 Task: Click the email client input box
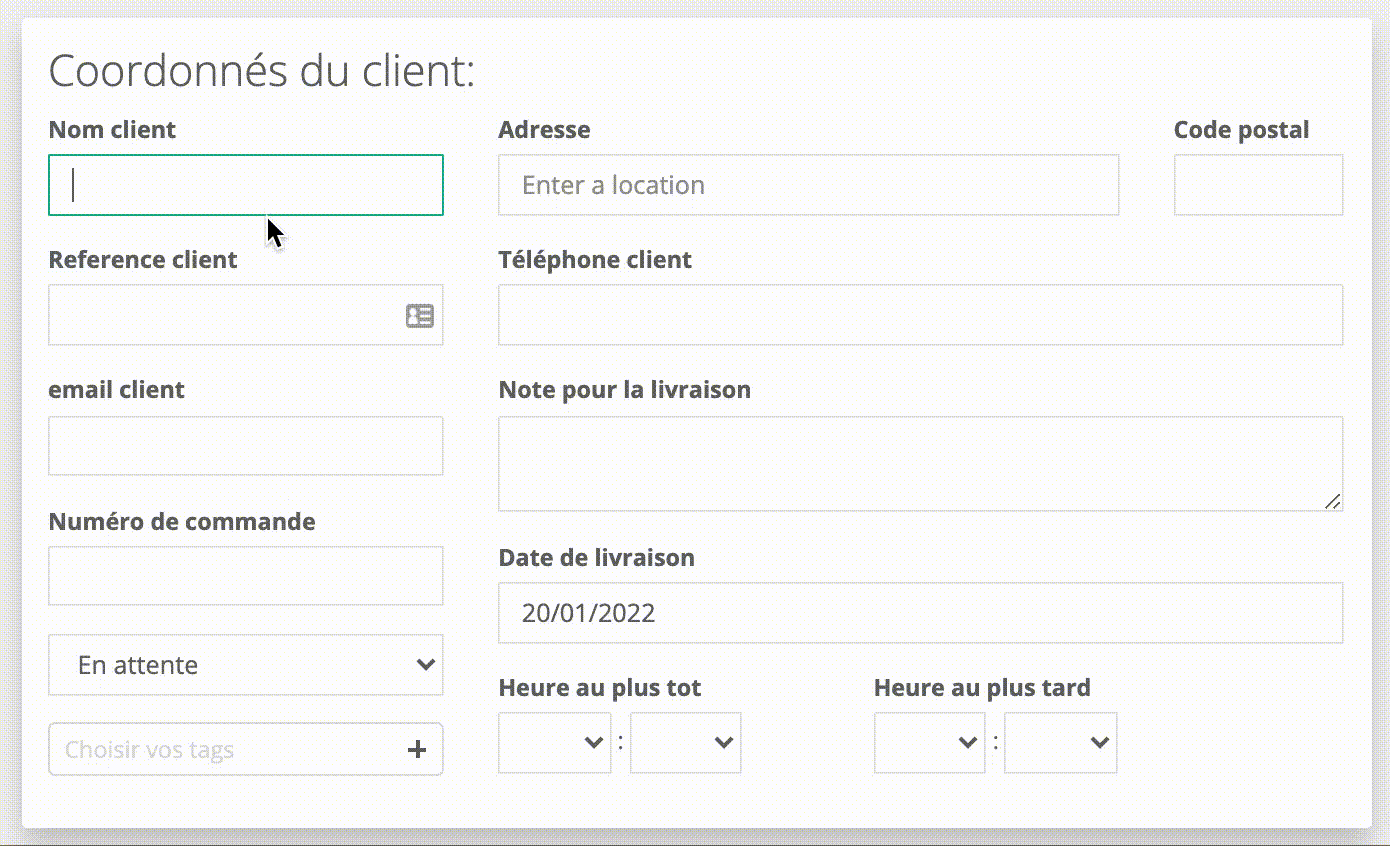tap(246, 446)
